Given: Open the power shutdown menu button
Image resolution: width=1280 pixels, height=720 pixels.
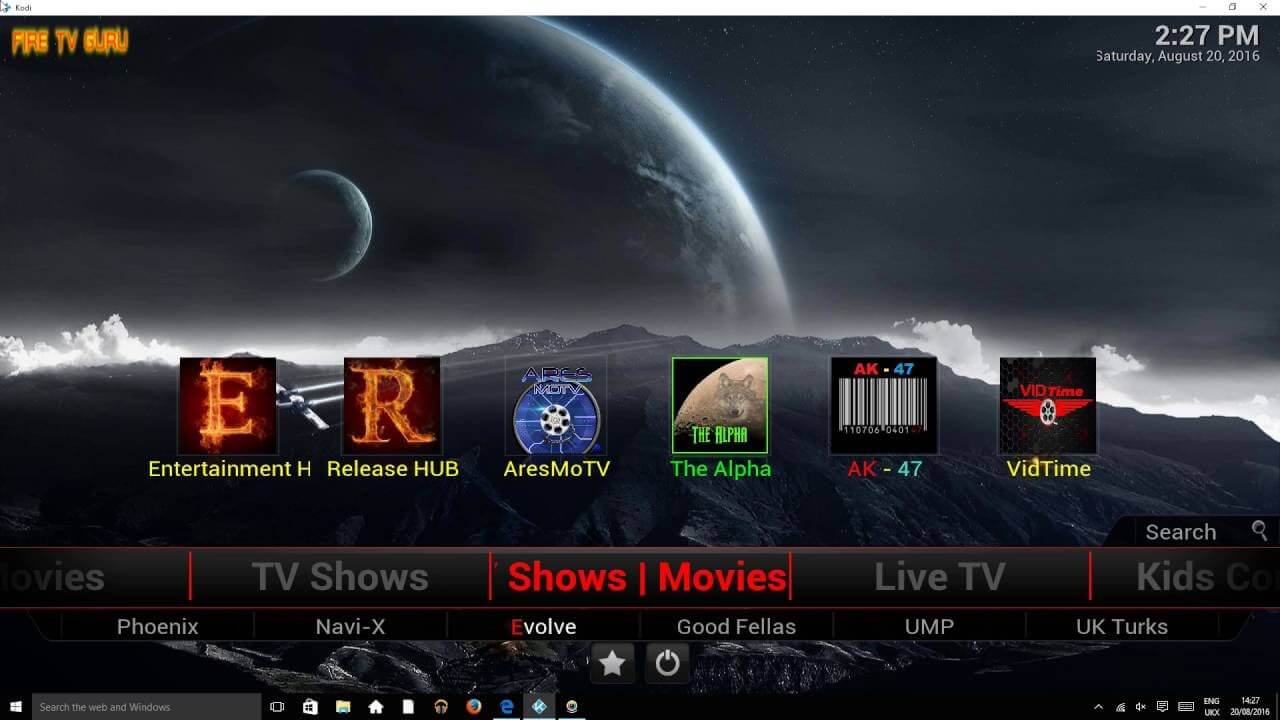Looking at the screenshot, I should (667, 663).
